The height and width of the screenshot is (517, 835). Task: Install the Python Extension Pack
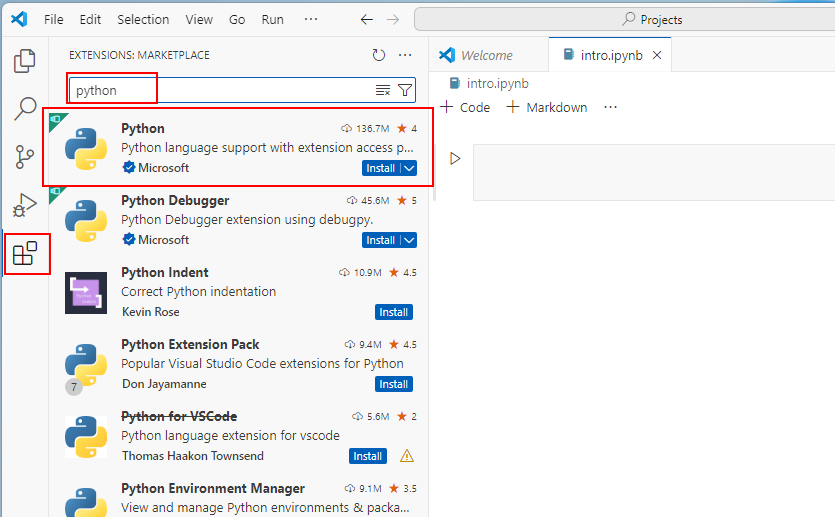(x=394, y=384)
